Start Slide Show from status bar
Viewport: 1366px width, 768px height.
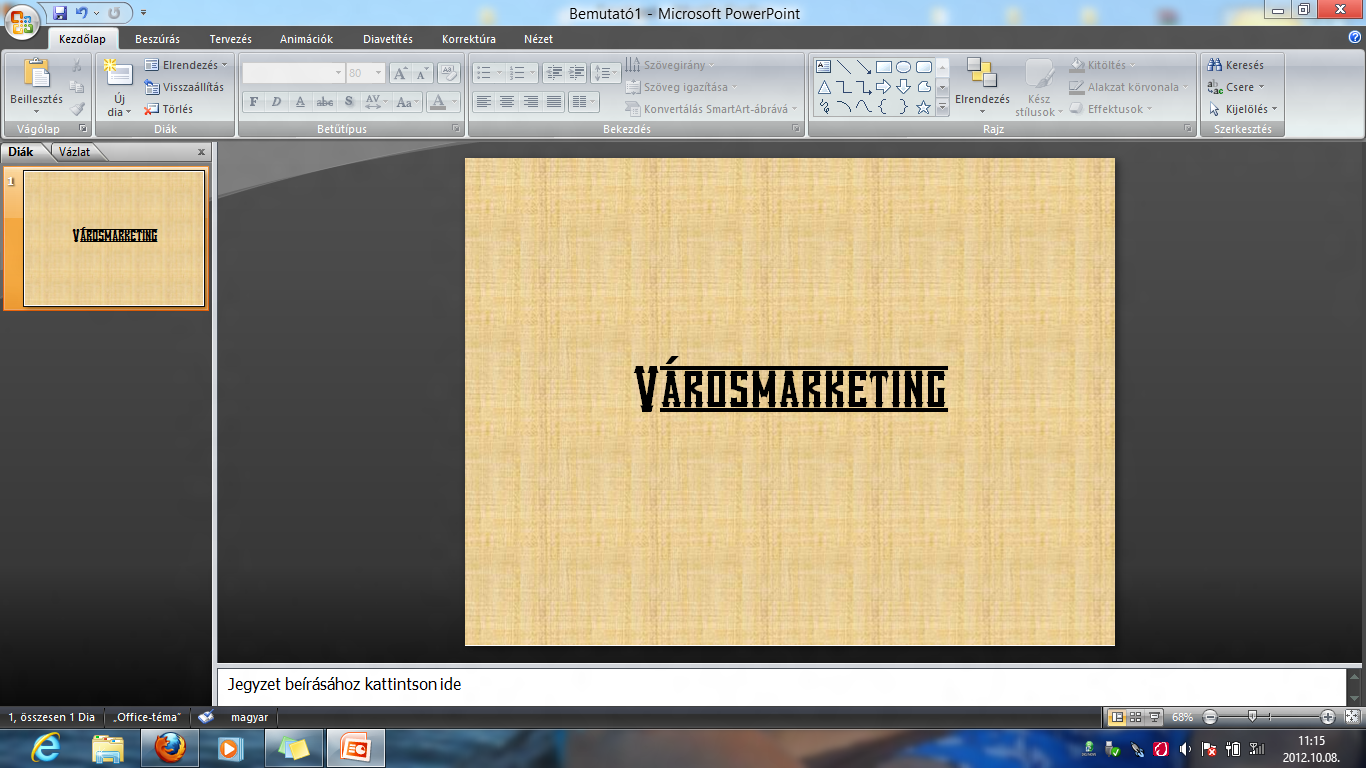(1155, 717)
